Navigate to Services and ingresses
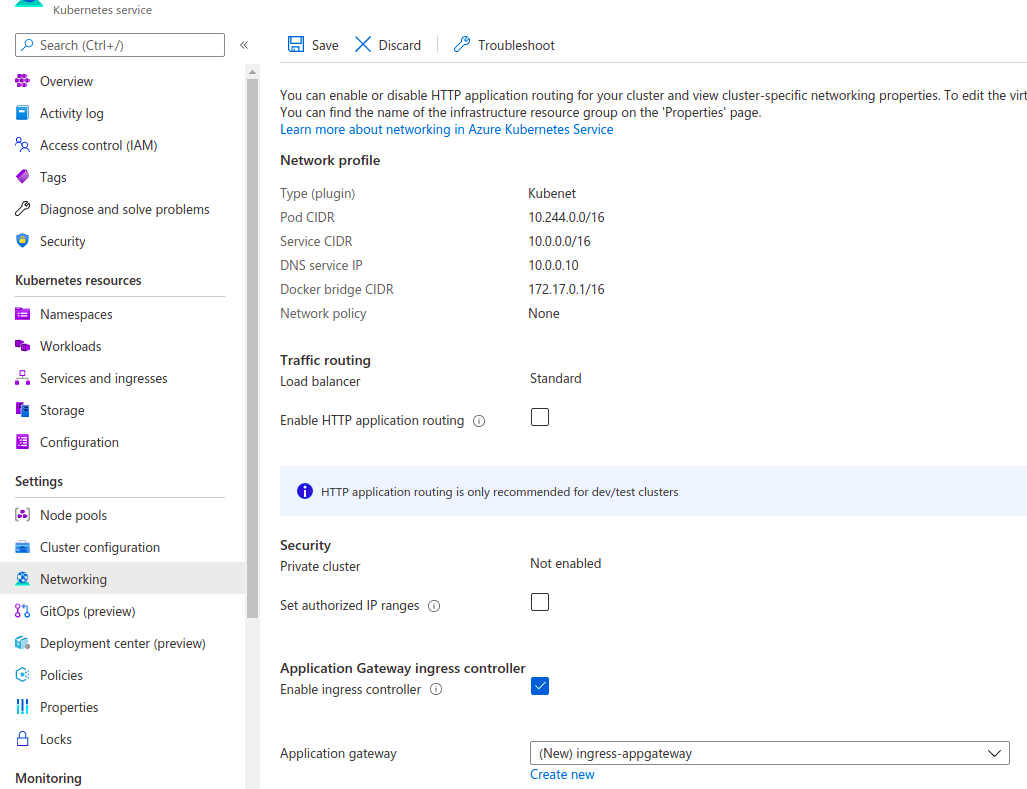 click(x=103, y=378)
